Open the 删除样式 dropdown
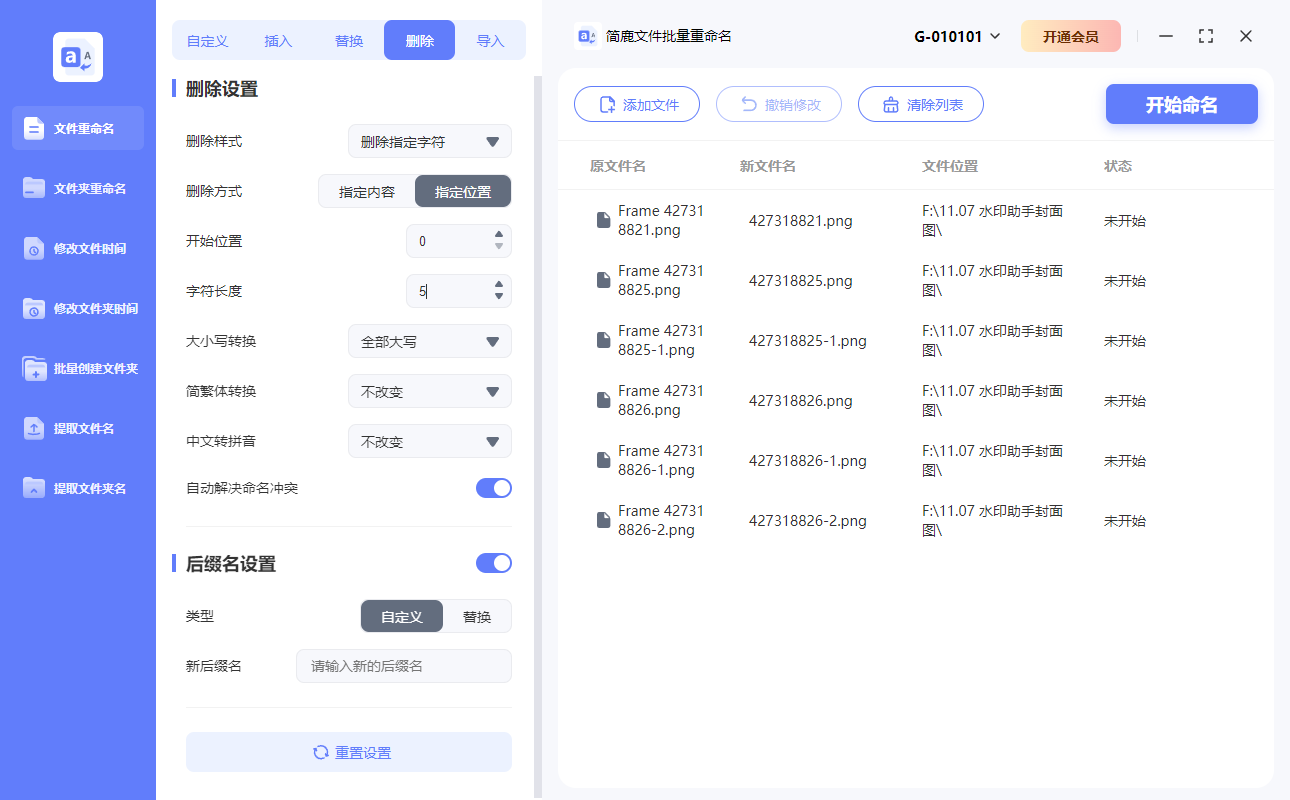 [x=429, y=141]
